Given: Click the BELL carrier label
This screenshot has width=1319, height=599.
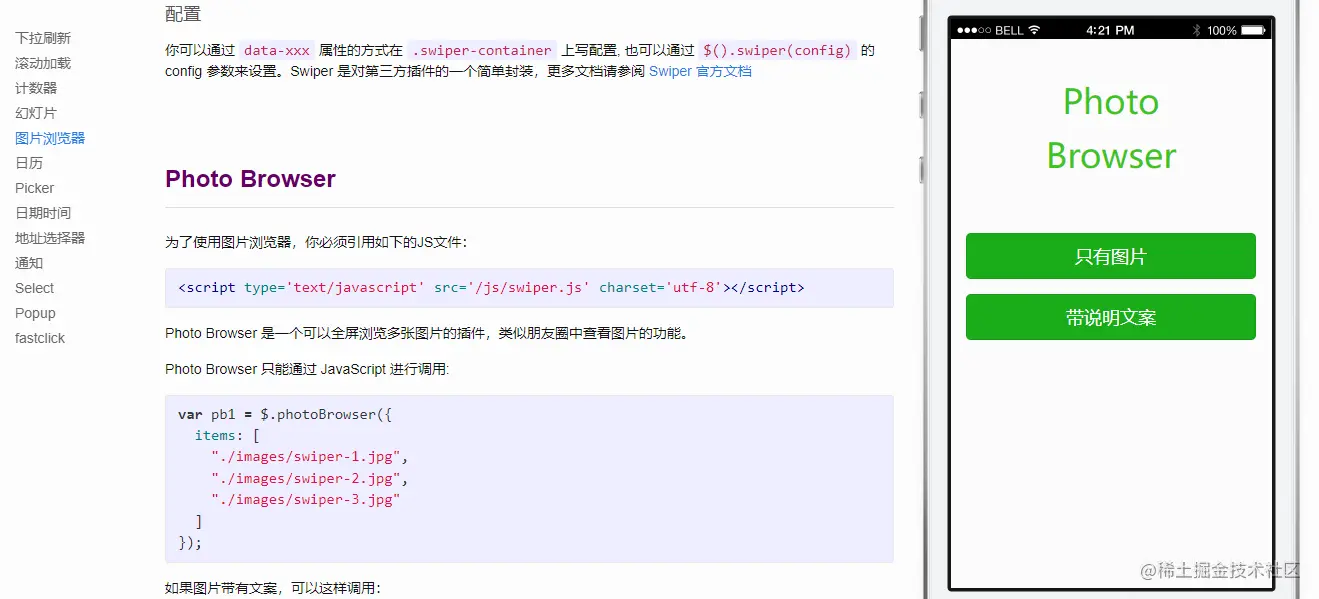Looking at the screenshot, I should click(1009, 30).
